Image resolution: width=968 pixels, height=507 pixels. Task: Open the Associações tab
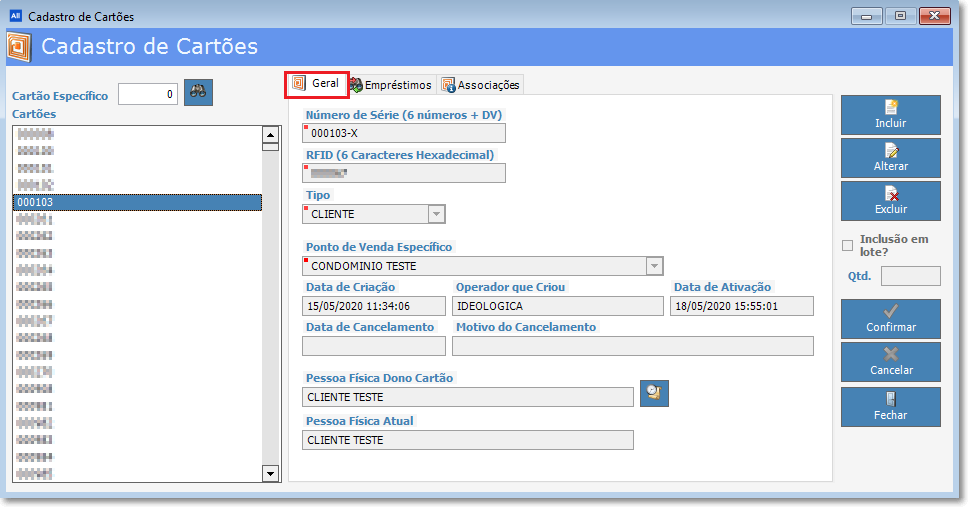click(480, 85)
